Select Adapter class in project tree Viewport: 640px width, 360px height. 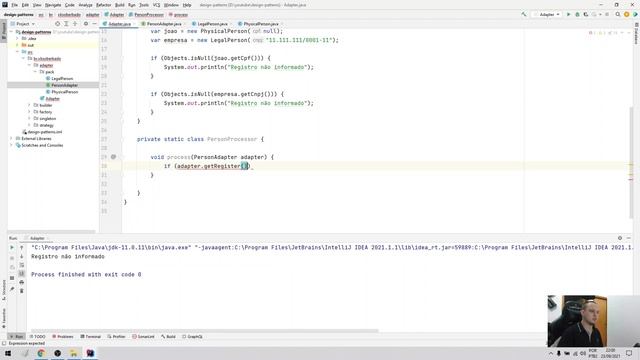coord(52,99)
